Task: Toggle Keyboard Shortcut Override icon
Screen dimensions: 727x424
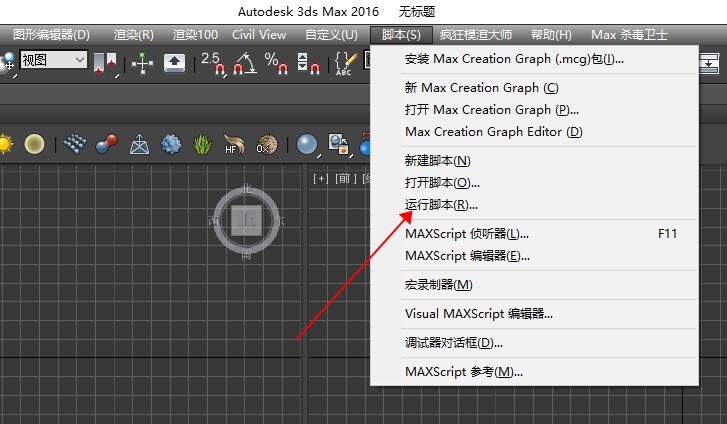Action: tap(174, 63)
